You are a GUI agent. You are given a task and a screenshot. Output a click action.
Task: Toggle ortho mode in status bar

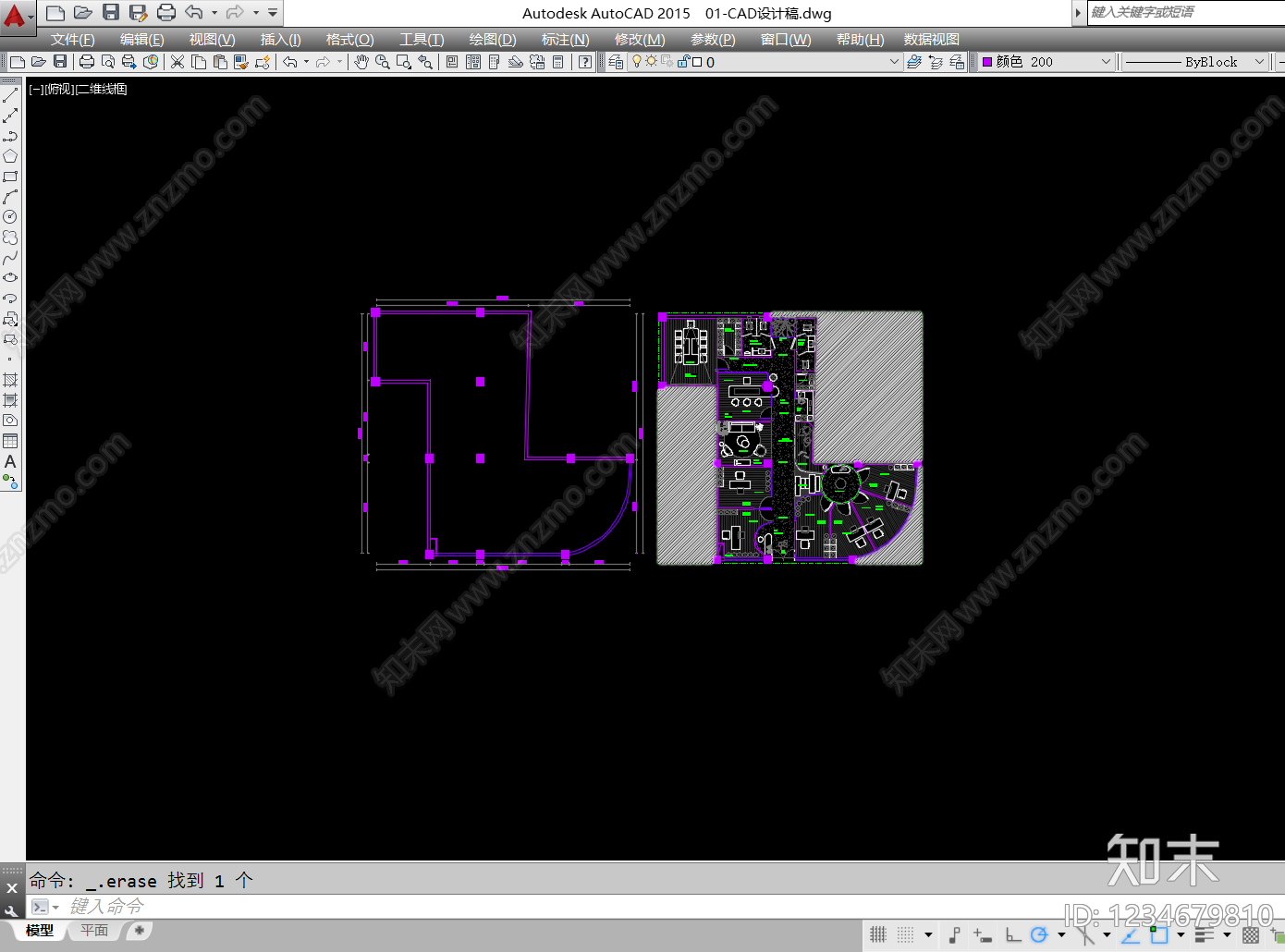[x=1014, y=934]
